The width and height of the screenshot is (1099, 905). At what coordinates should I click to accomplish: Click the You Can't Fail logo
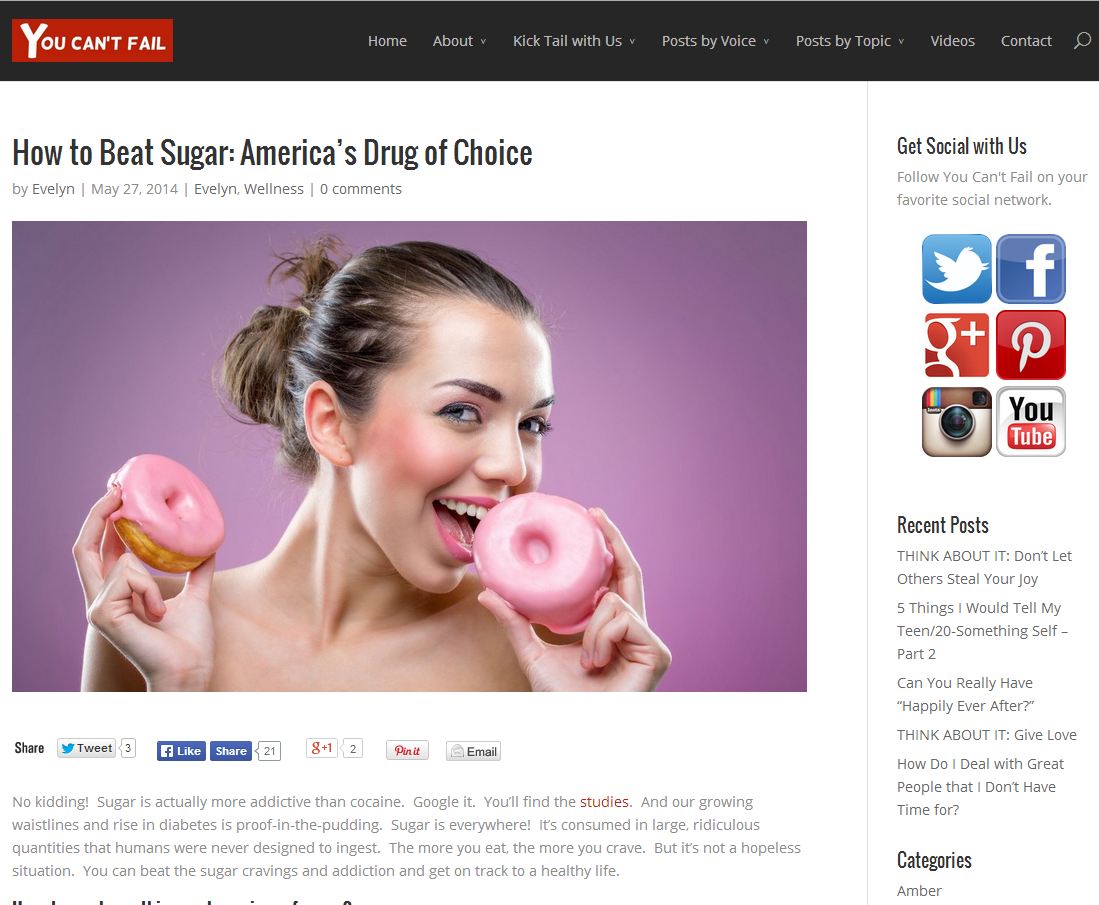point(93,41)
